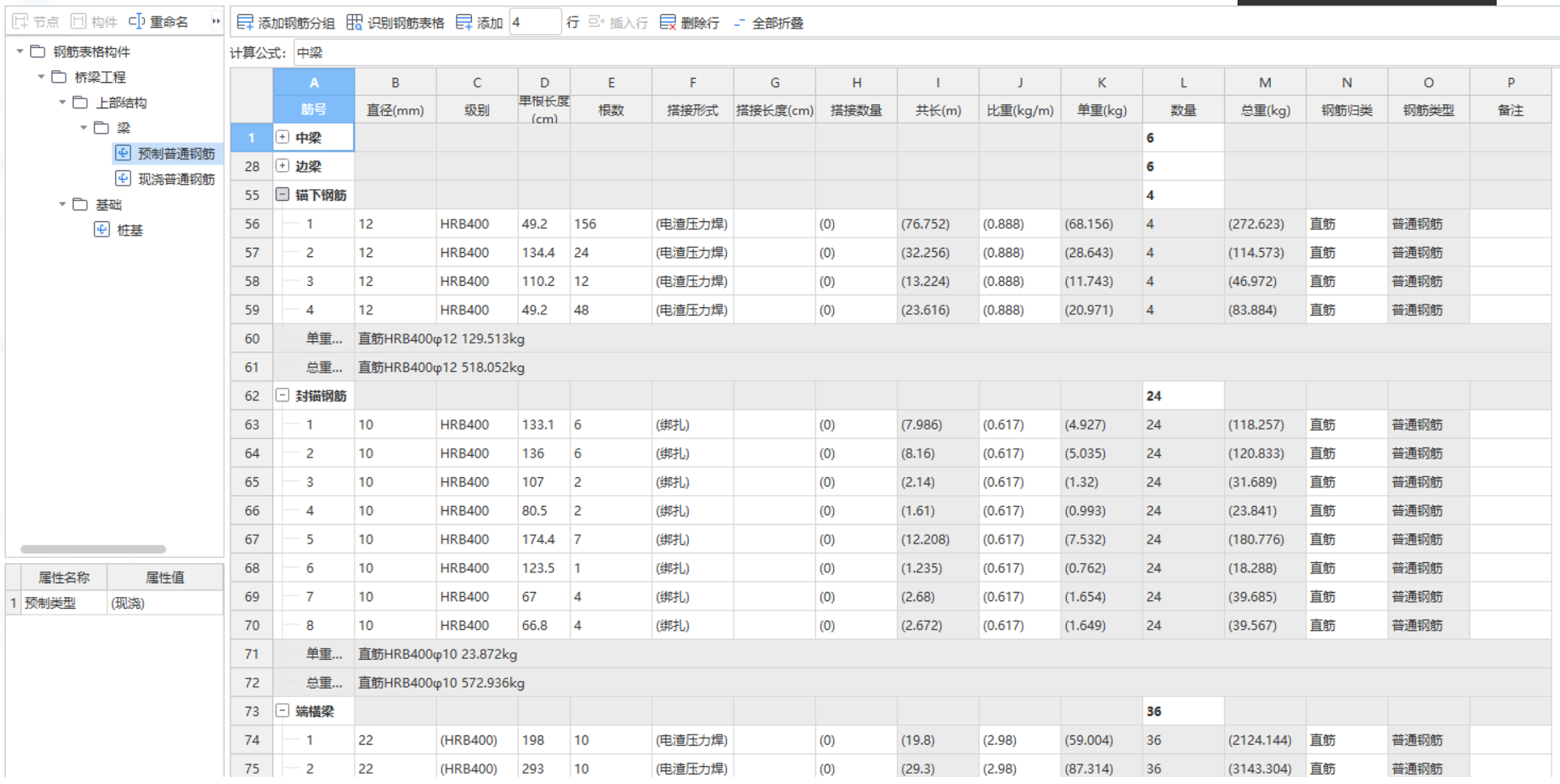Click the 桩基 component icon

pyautogui.click(x=102, y=229)
